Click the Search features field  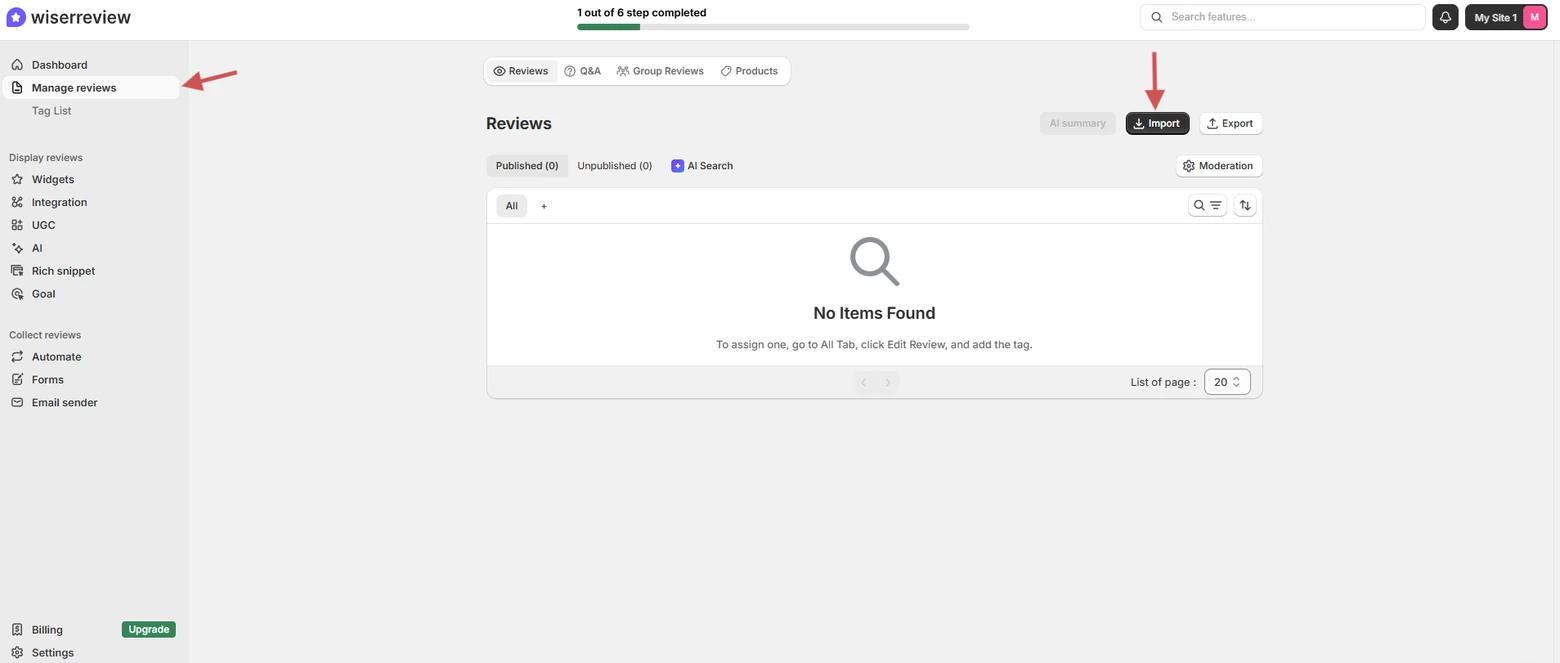[1282, 17]
